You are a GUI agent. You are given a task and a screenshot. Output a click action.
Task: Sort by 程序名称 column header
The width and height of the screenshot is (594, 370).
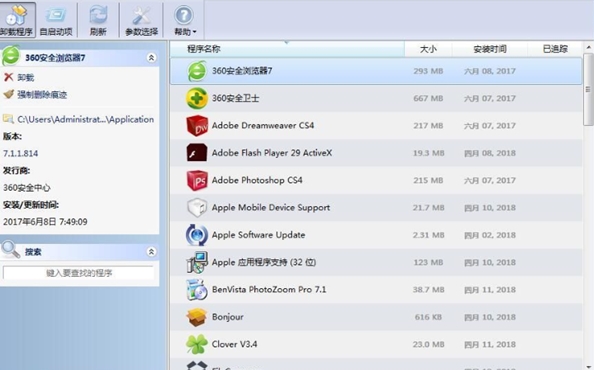[287, 49]
